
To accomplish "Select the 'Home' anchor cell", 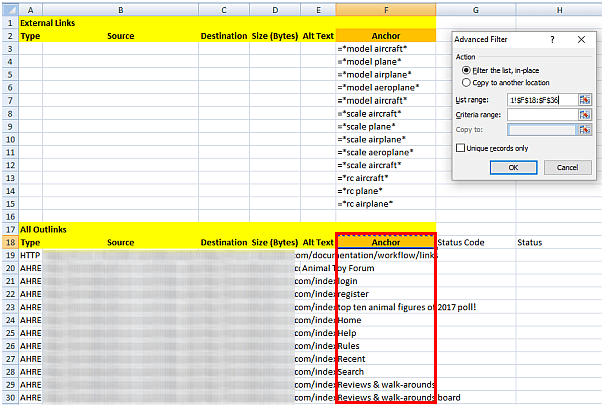I will point(386,320).
